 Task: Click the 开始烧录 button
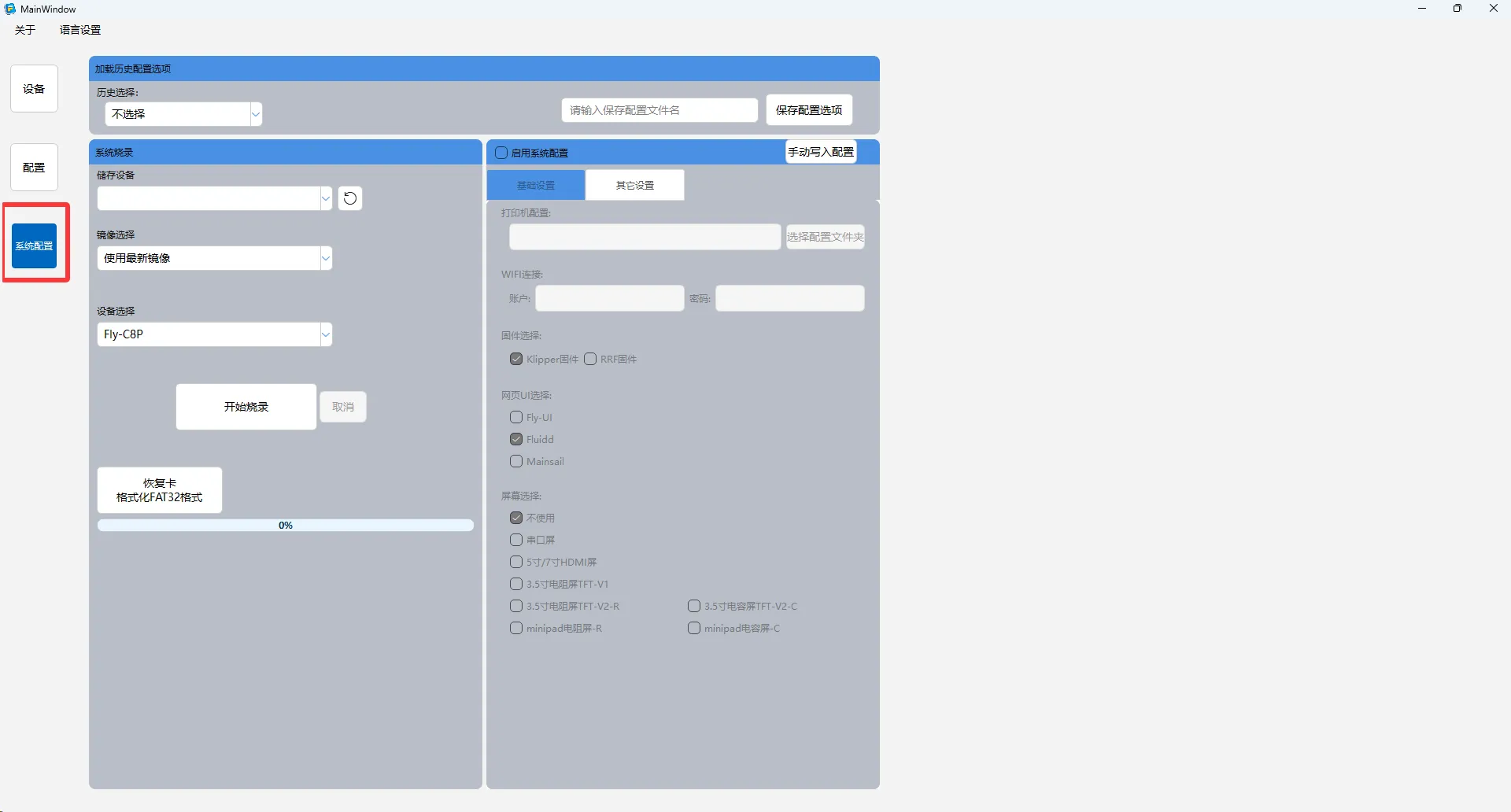click(246, 407)
